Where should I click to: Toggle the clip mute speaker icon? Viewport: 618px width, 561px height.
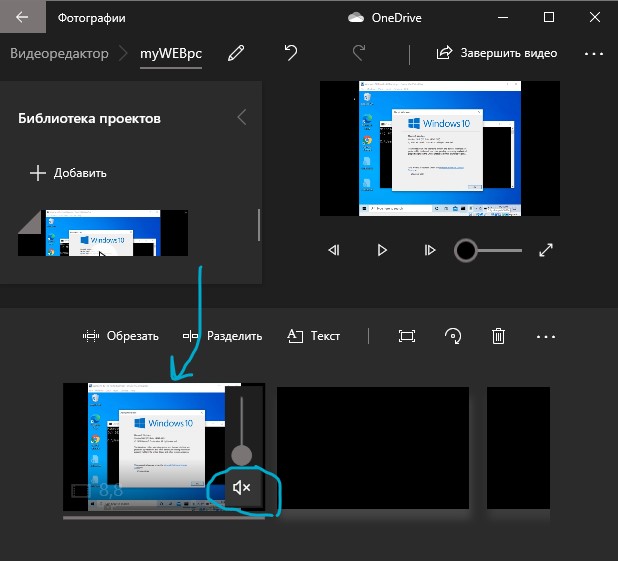click(x=242, y=488)
